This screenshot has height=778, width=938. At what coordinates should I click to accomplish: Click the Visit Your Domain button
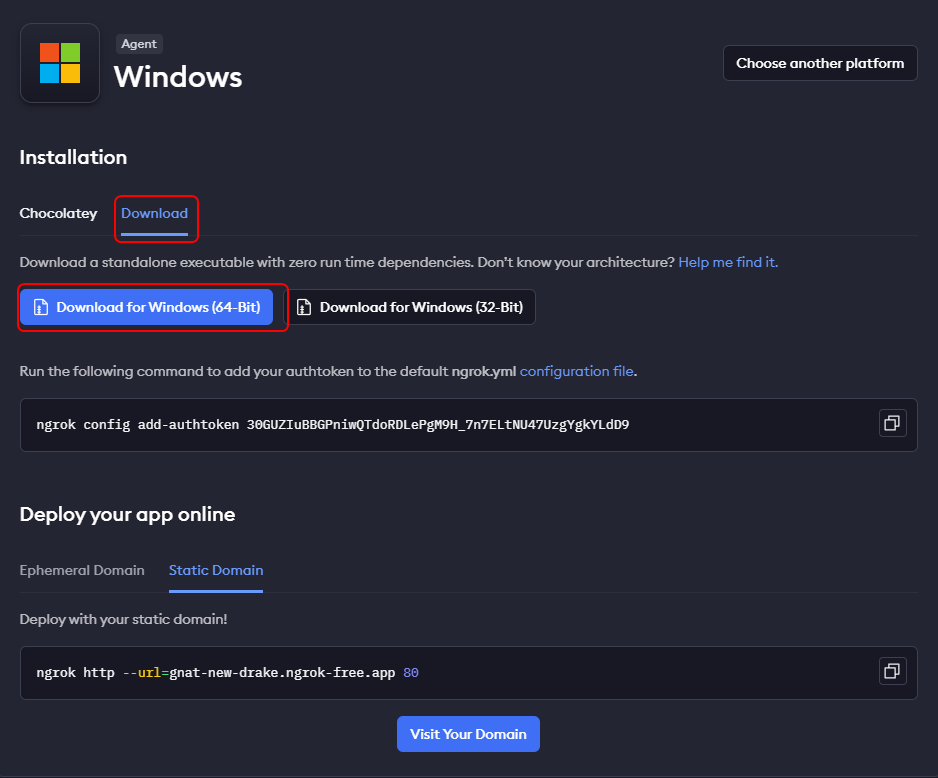point(468,734)
